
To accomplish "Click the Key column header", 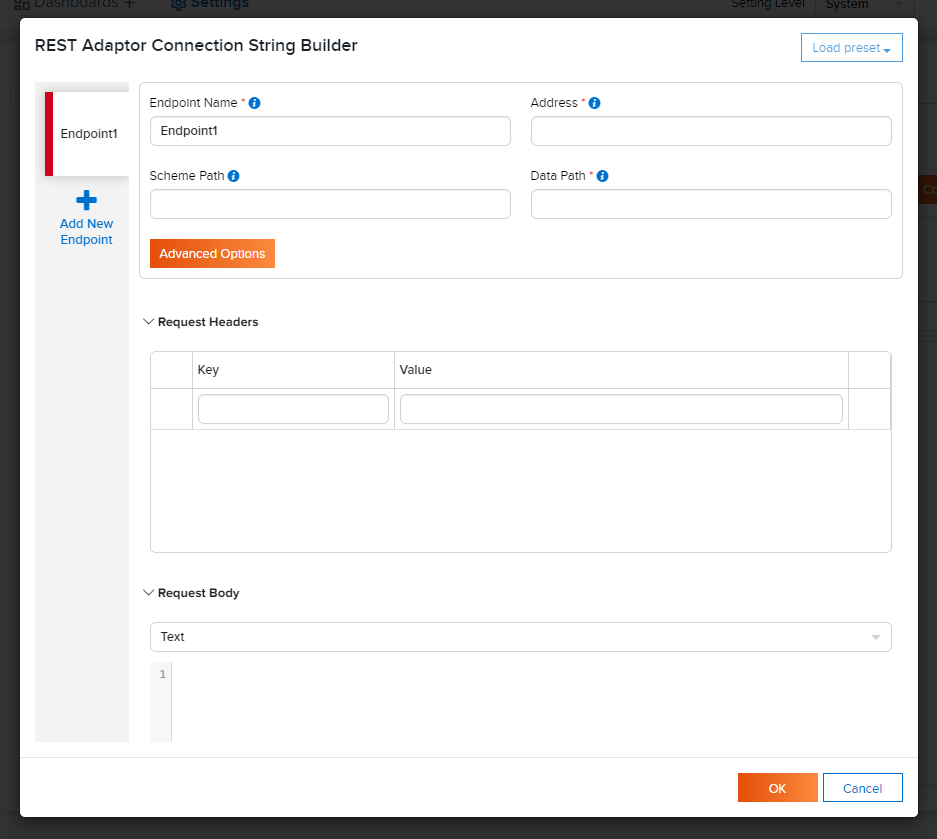I will [x=293, y=370].
